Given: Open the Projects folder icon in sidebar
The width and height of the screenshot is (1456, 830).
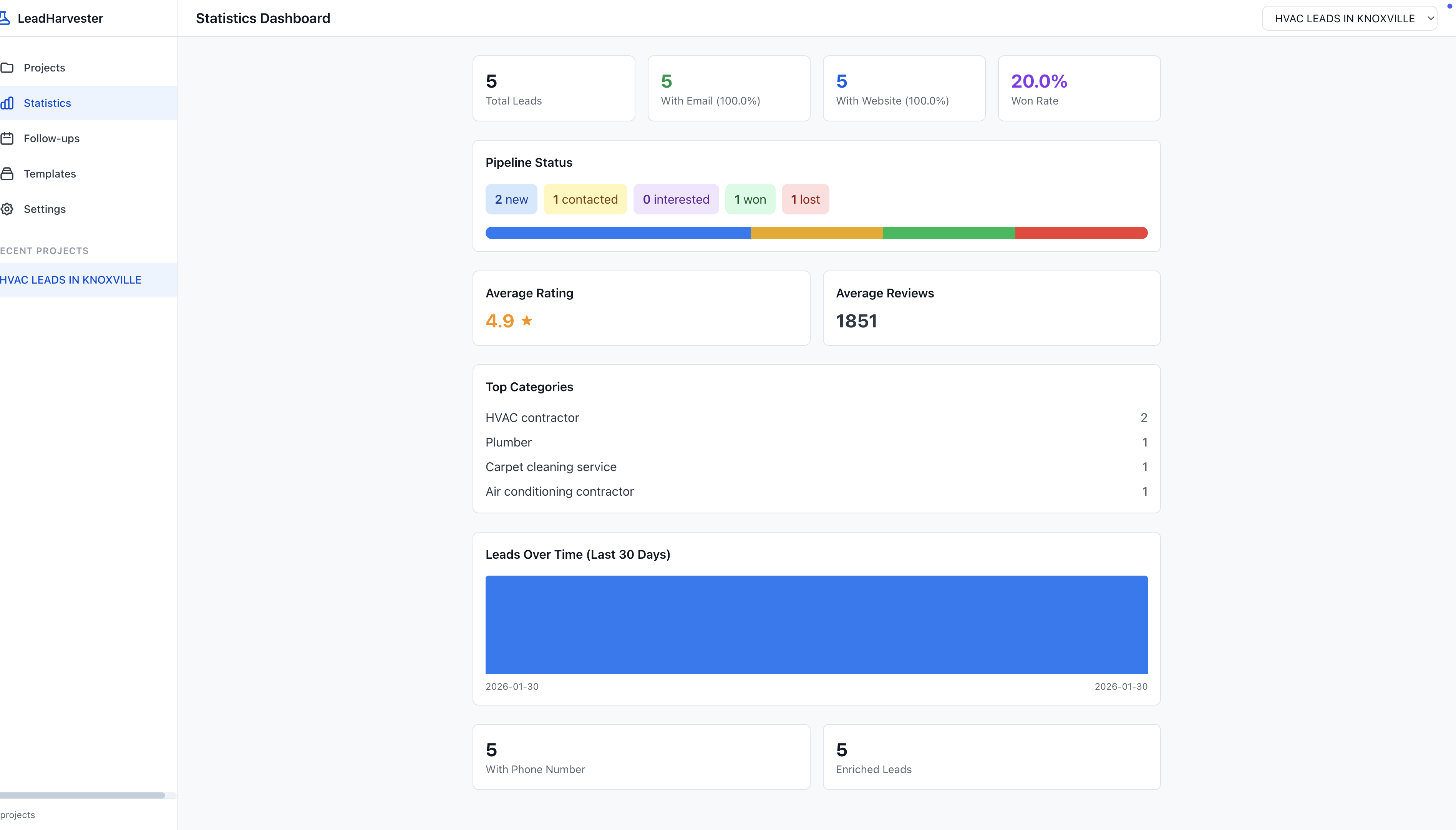Looking at the screenshot, I should click(x=7, y=67).
